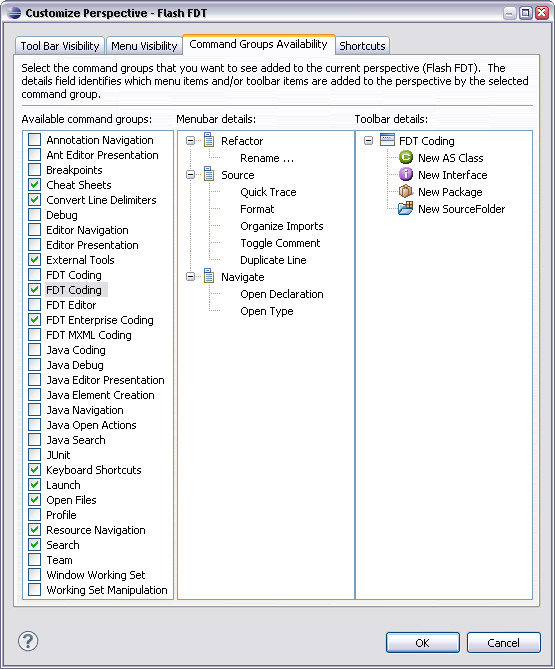Click the Eclipse icon in title bar
555x669 pixels.
coord(14,13)
